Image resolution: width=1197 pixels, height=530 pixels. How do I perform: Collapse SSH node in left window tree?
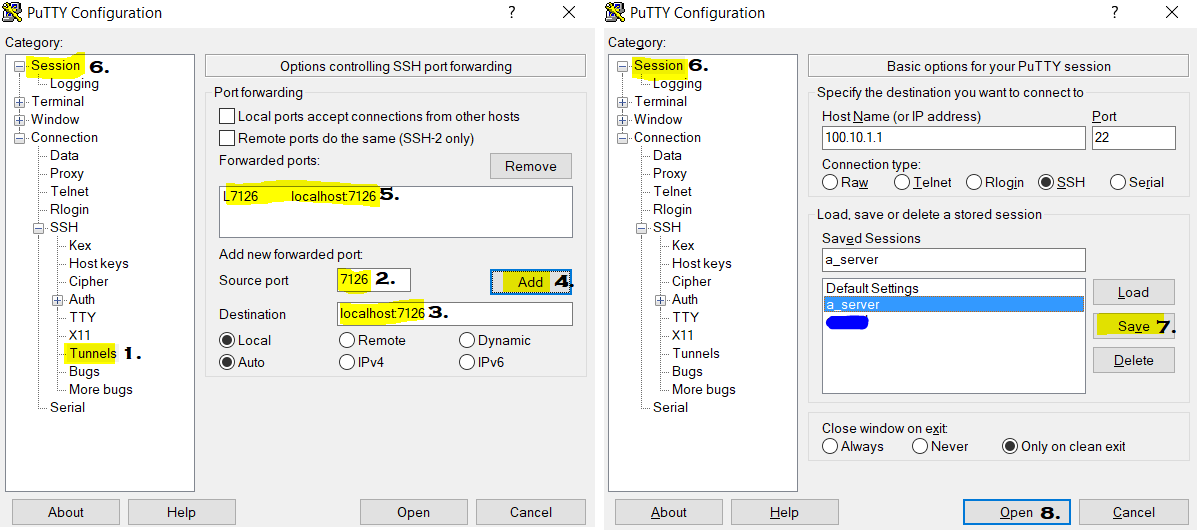(x=38, y=228)
